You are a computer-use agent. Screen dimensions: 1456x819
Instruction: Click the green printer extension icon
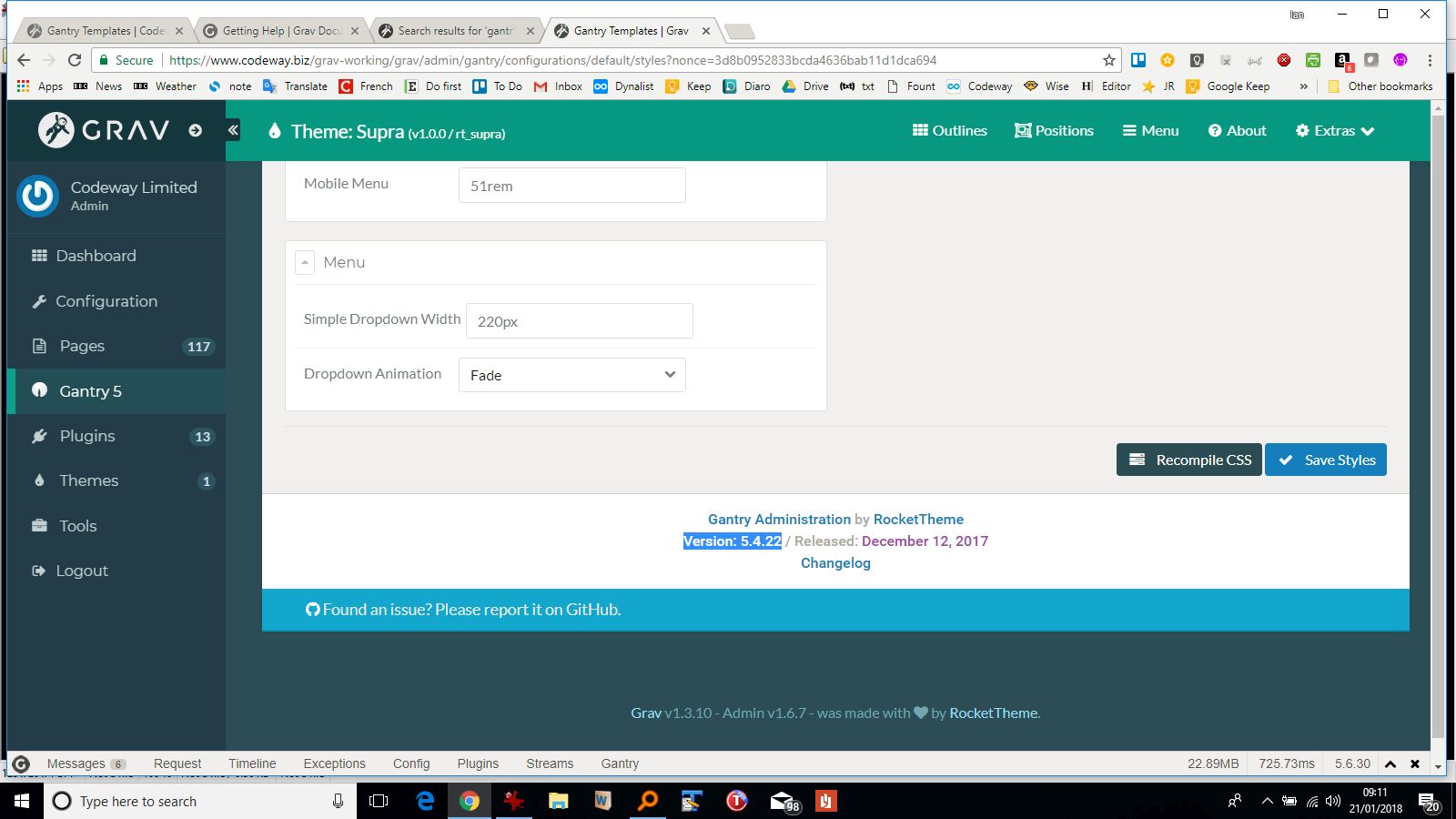click(1313, 60)
